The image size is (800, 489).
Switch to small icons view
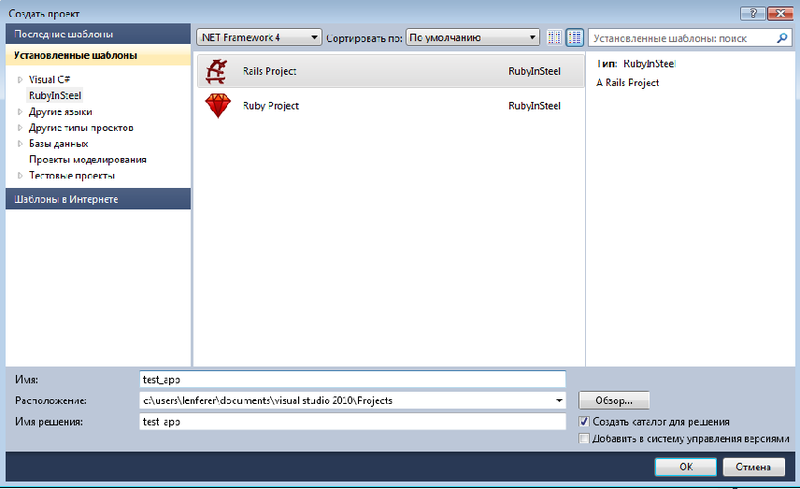[x=554, y=37]
